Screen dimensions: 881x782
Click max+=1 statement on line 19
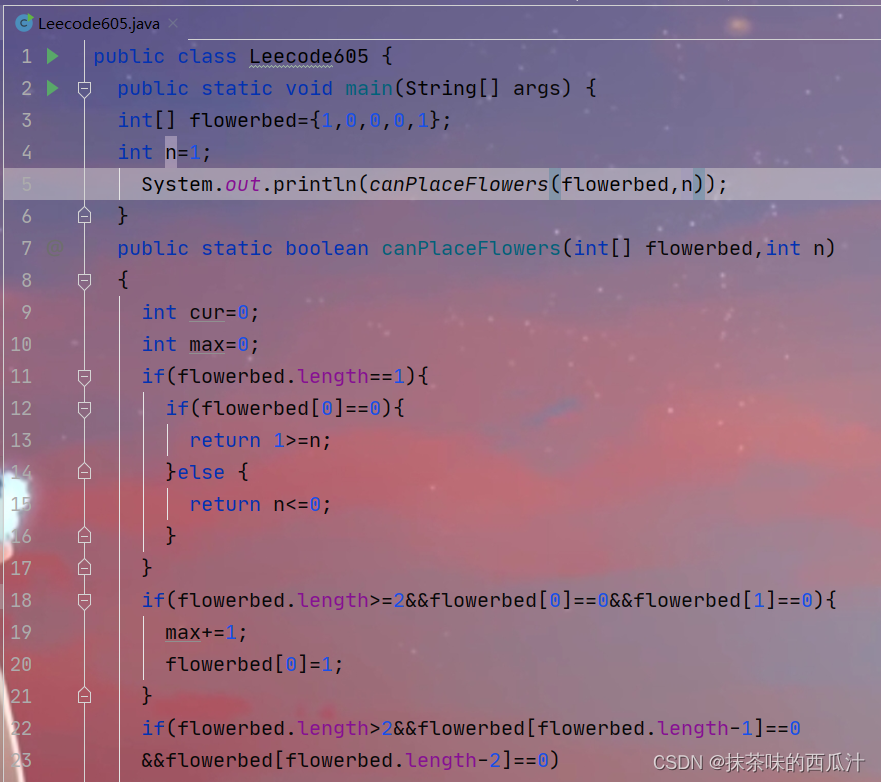206,633
